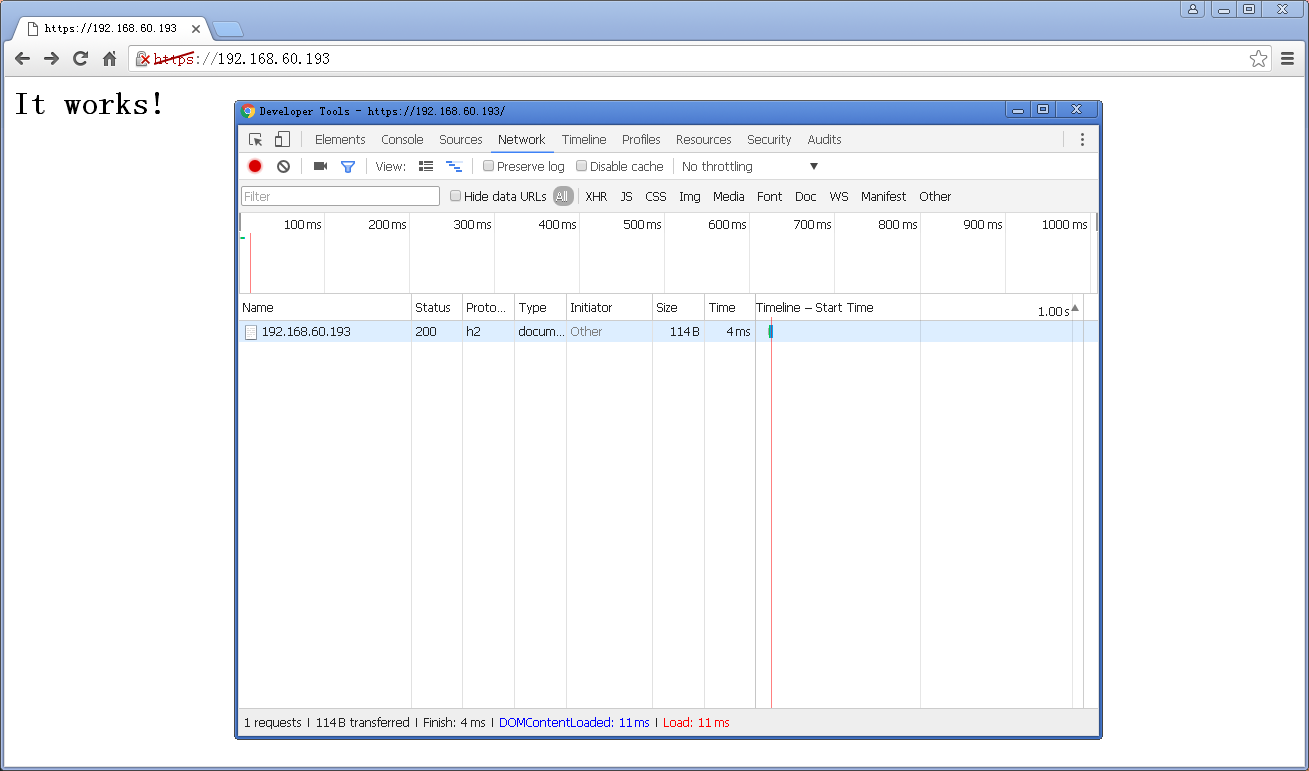The height and width of the screenshot is (771, 1309).
Task: Reload the page with the refresh icon
Action: click(x=80, y=59)
